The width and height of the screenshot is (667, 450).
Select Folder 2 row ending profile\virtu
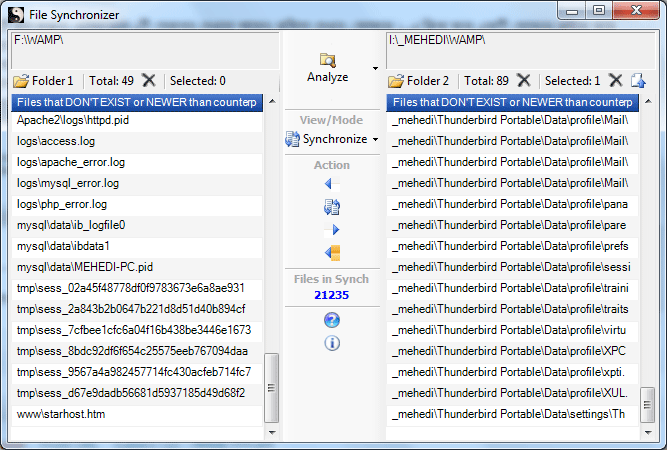pos(512,330)
